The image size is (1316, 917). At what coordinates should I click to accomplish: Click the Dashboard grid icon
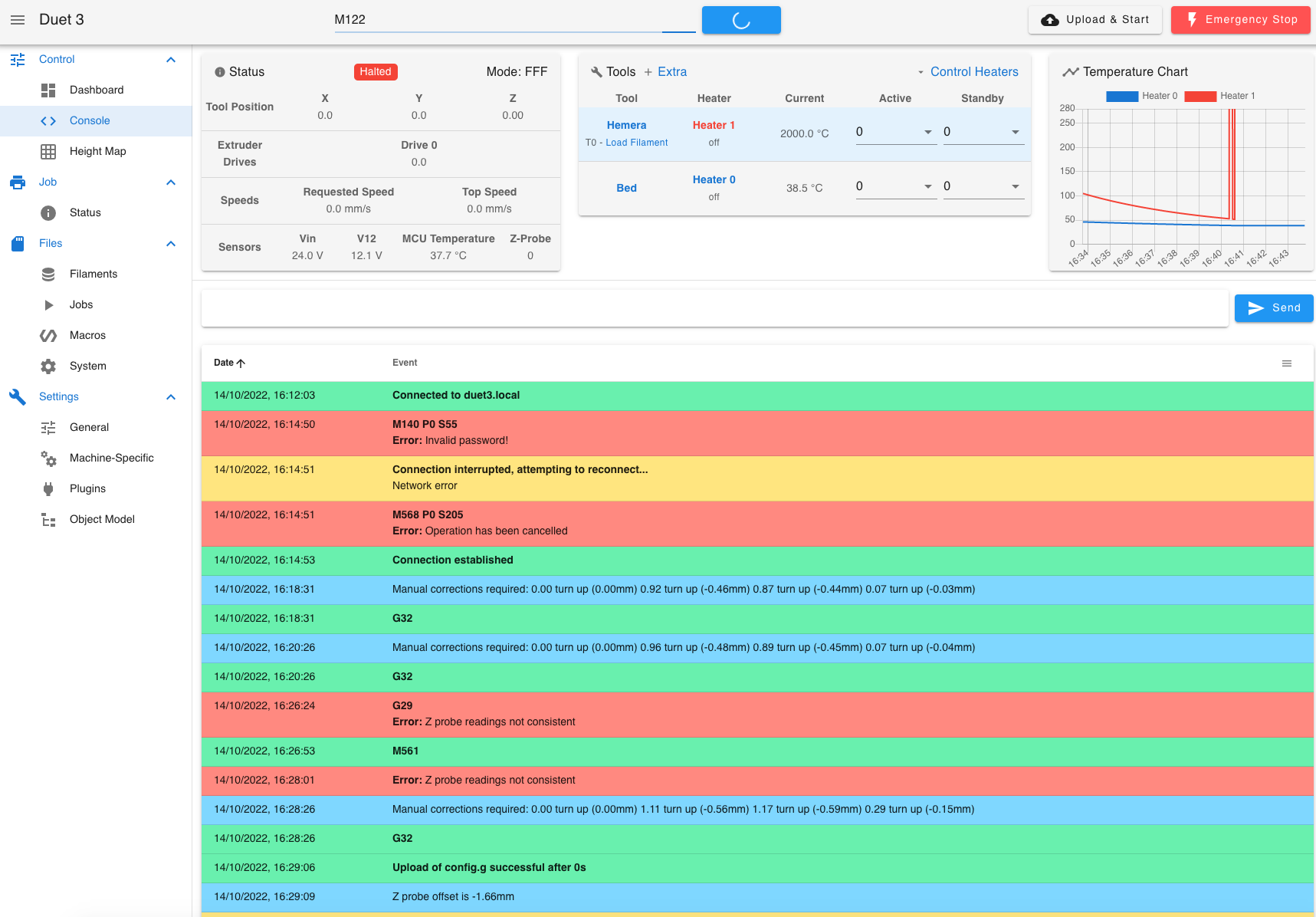coord(48,90)
